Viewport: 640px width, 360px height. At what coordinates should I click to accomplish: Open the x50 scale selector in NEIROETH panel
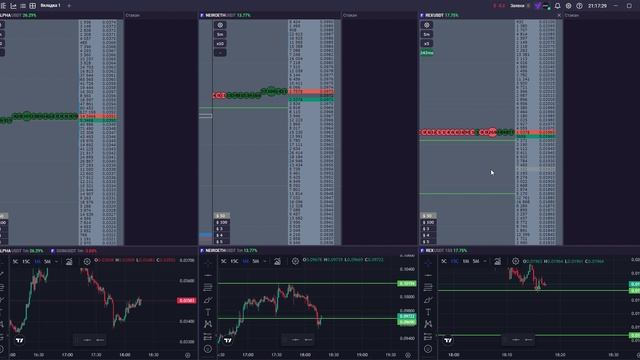(220, 44)
